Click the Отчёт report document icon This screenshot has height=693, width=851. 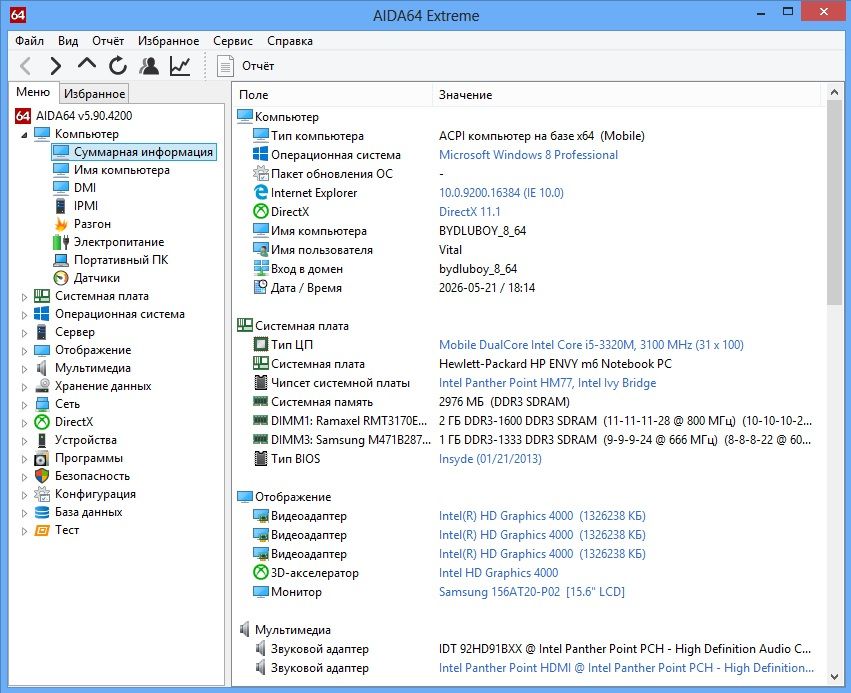tap(225, 66)
